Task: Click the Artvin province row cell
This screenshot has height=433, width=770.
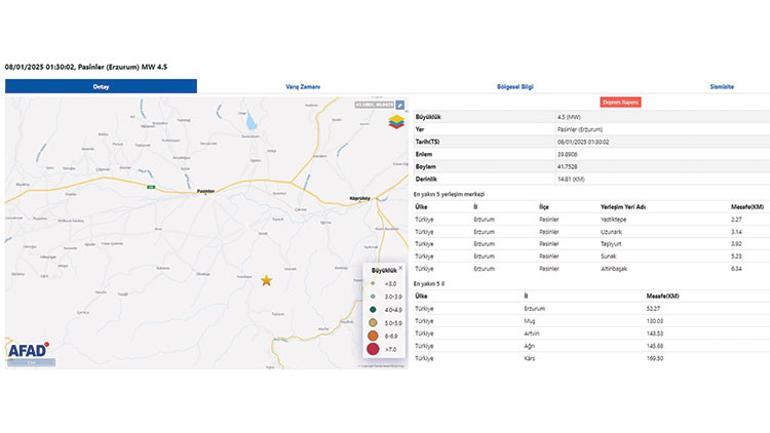Action: pyautogui.click(x=532, y=333)
